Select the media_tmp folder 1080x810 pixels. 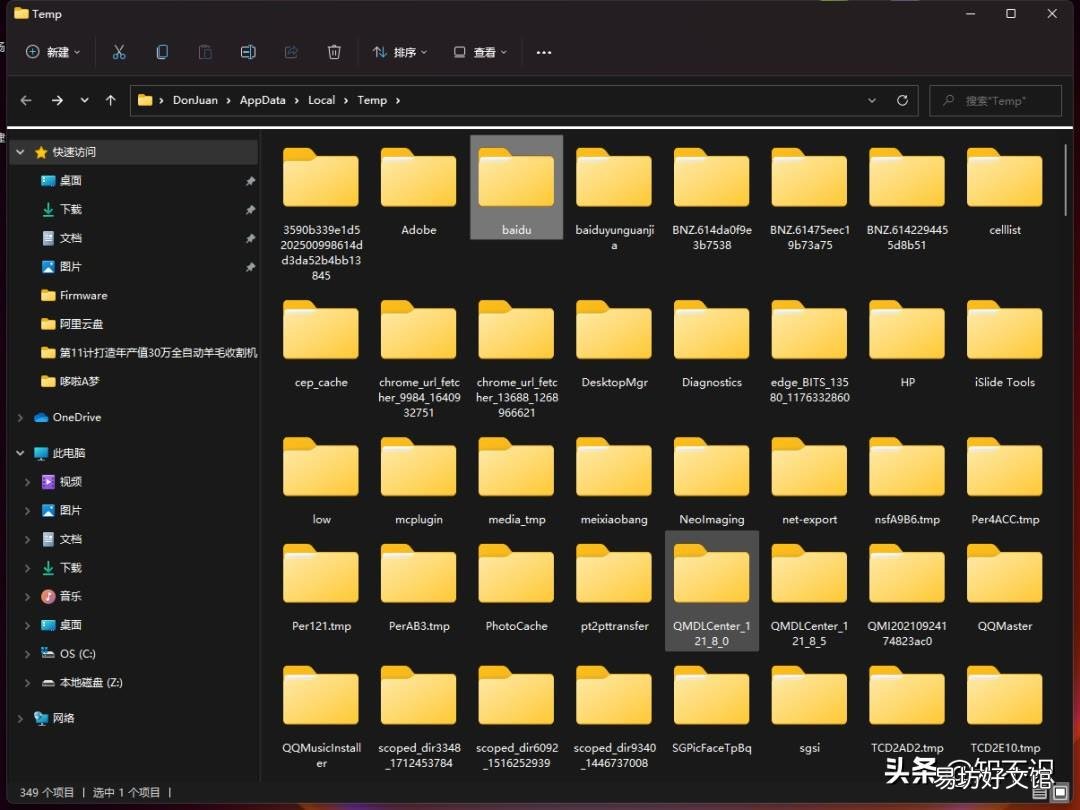(517, 481)
